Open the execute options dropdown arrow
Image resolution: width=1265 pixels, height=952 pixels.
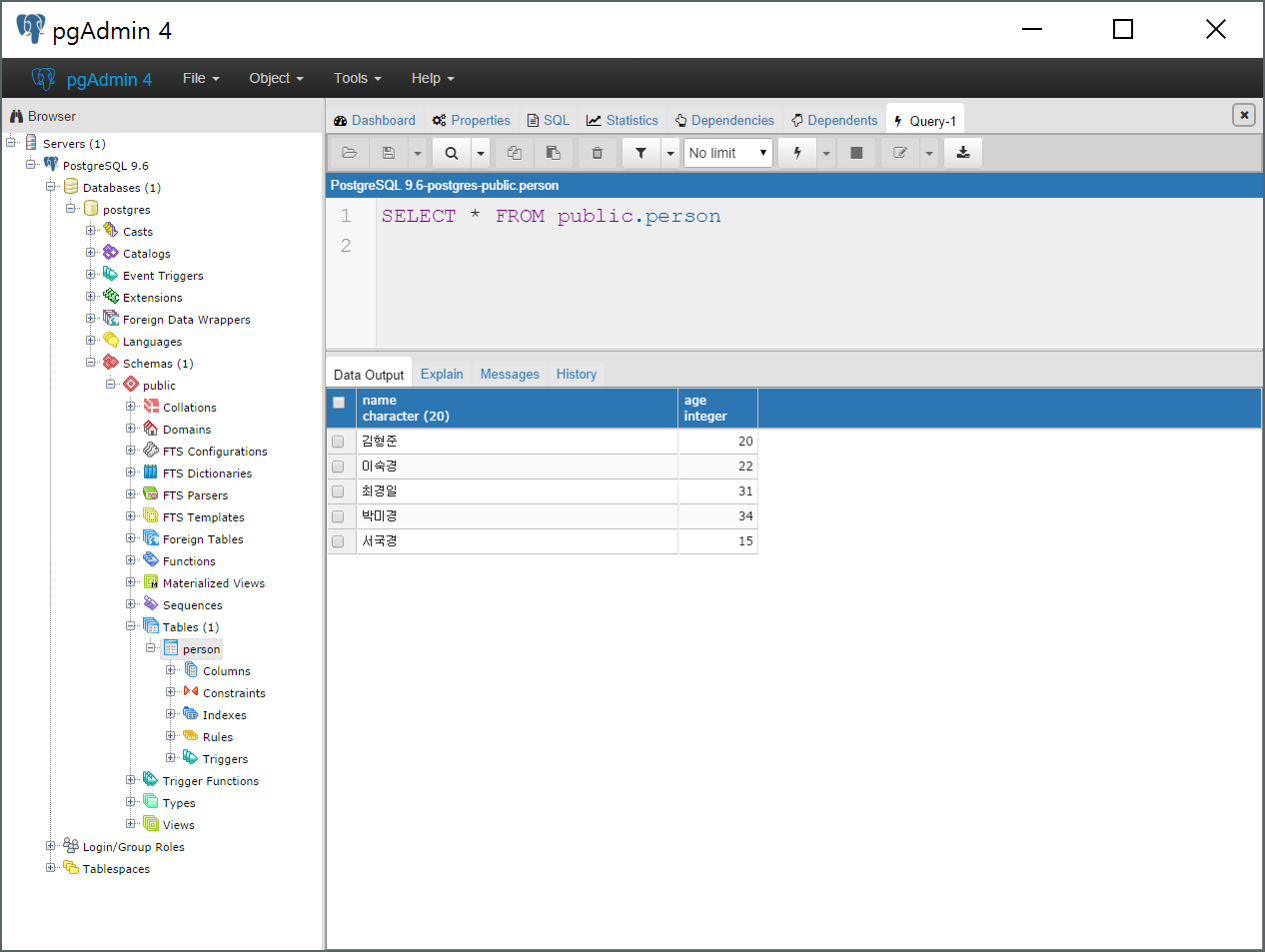pyautogui.click(x=826, y=153)
